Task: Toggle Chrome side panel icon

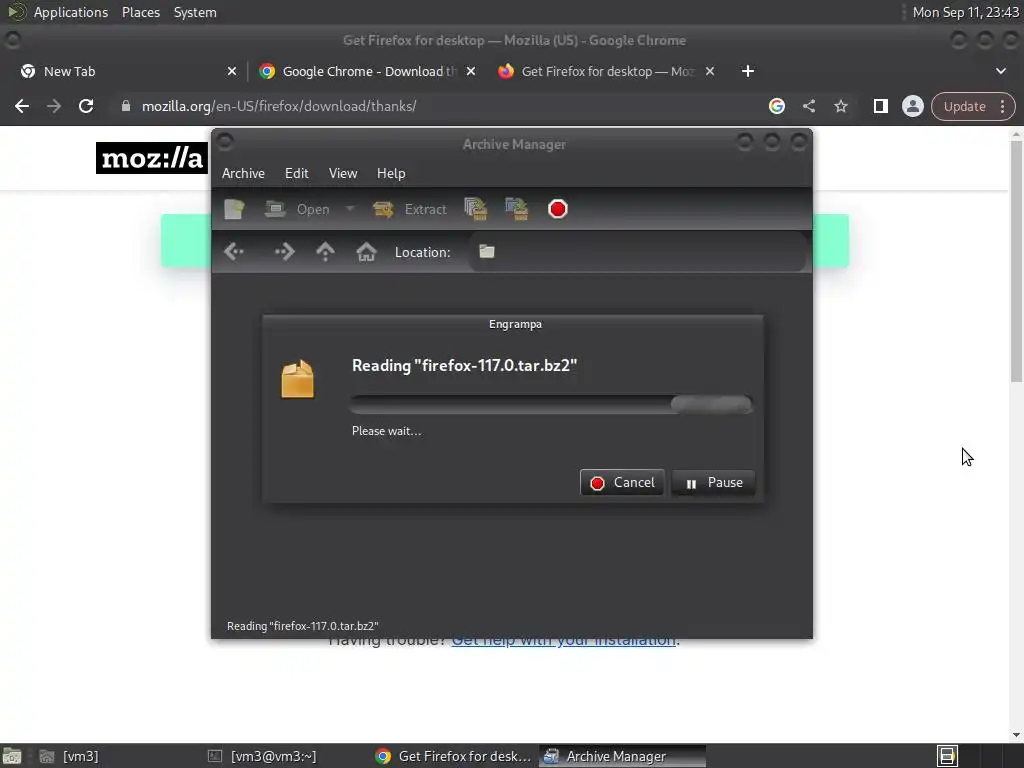Action: click(x=880, y=106)
